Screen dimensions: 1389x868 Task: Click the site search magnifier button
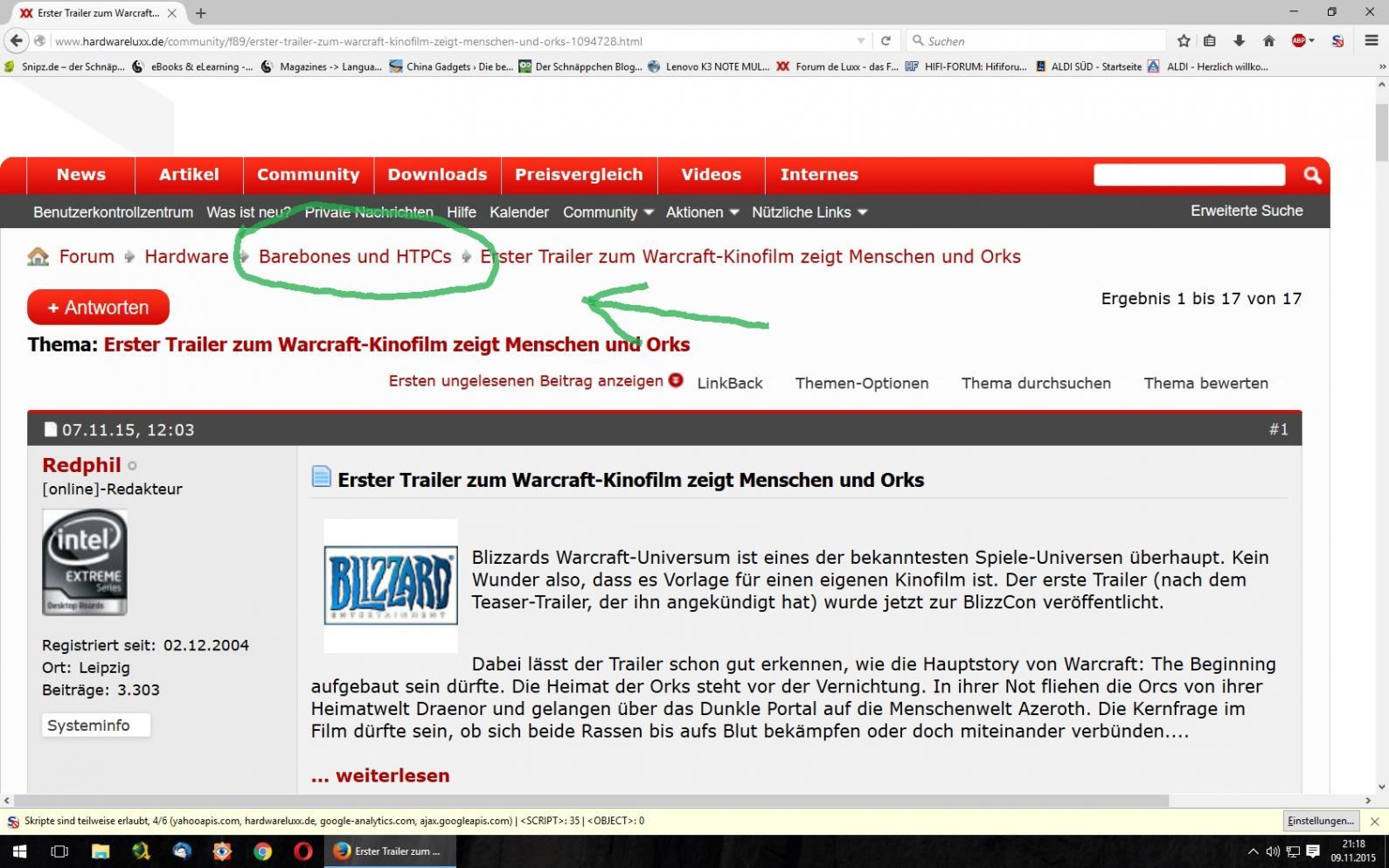[1312, 175]
